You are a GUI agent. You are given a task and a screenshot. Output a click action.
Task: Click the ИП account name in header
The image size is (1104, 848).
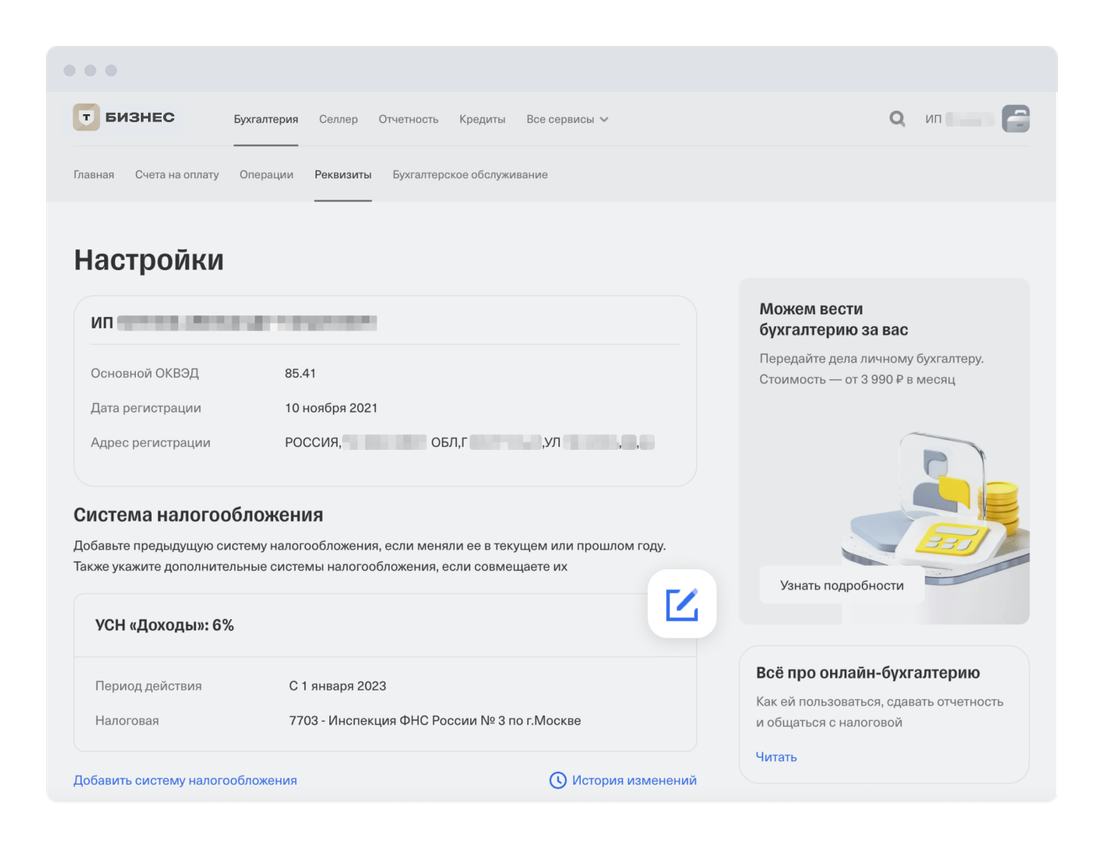click(958, 119)
